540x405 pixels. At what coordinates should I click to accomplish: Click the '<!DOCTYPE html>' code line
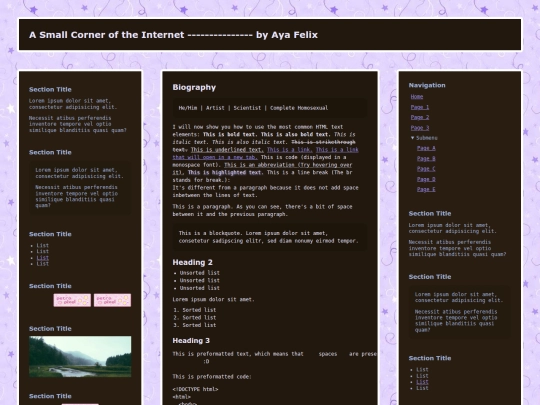point(195,389)
